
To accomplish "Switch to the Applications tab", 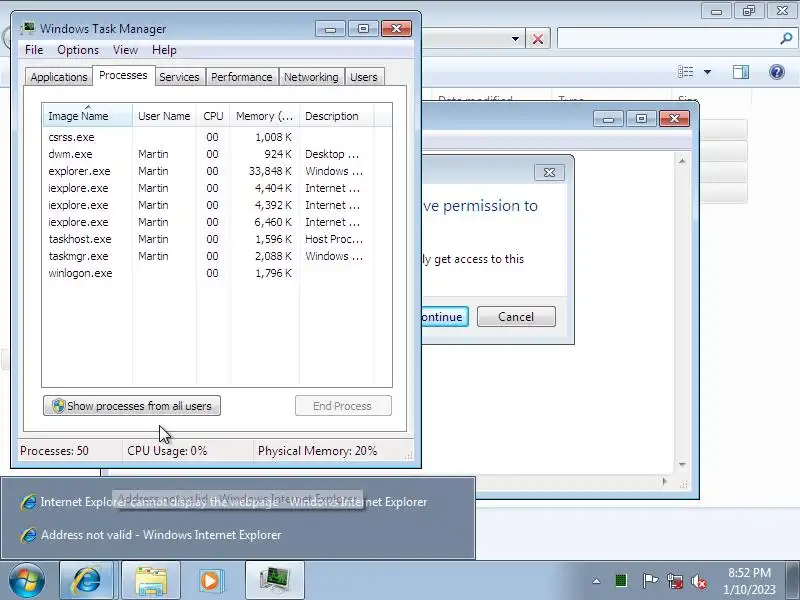I will tap(59, 77).
